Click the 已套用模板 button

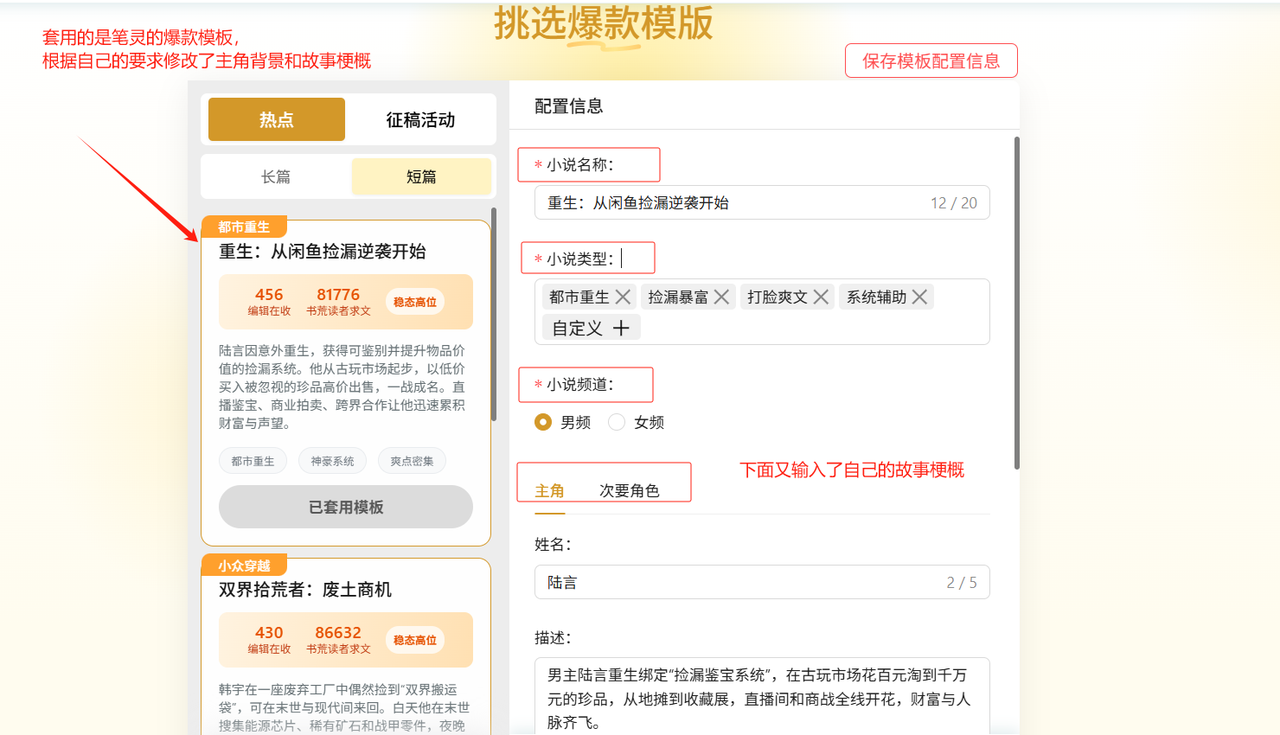(346, 507)
